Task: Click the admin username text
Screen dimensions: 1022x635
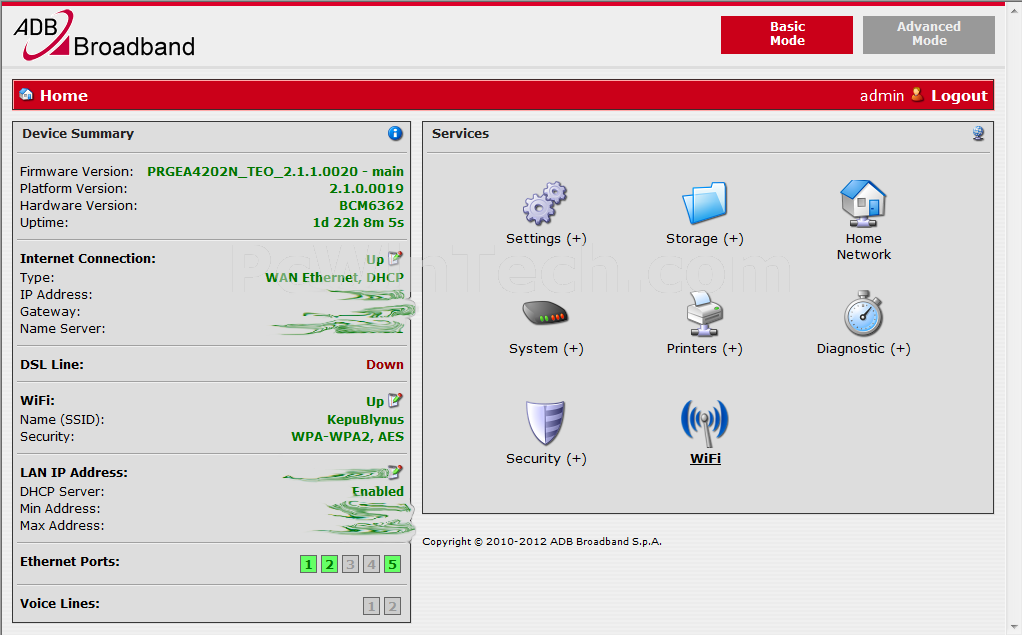Action: (882, 96)
